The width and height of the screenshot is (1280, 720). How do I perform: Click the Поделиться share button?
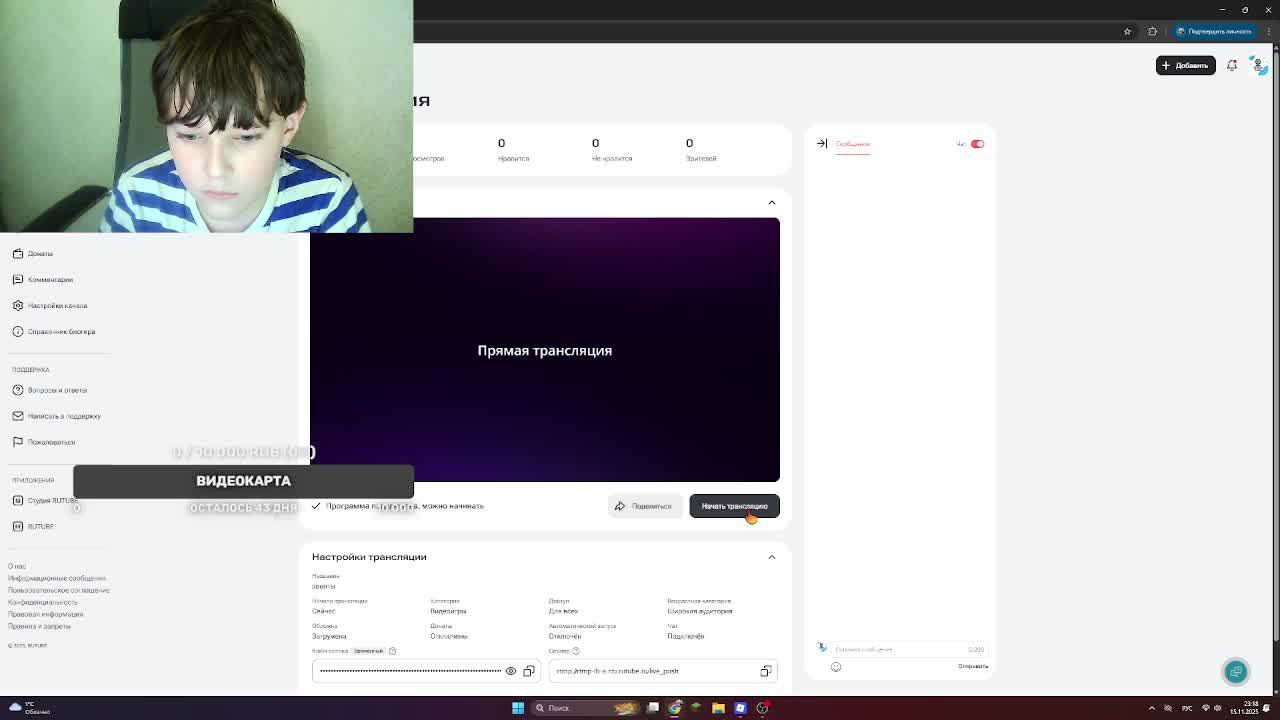[x=643, y=506]
